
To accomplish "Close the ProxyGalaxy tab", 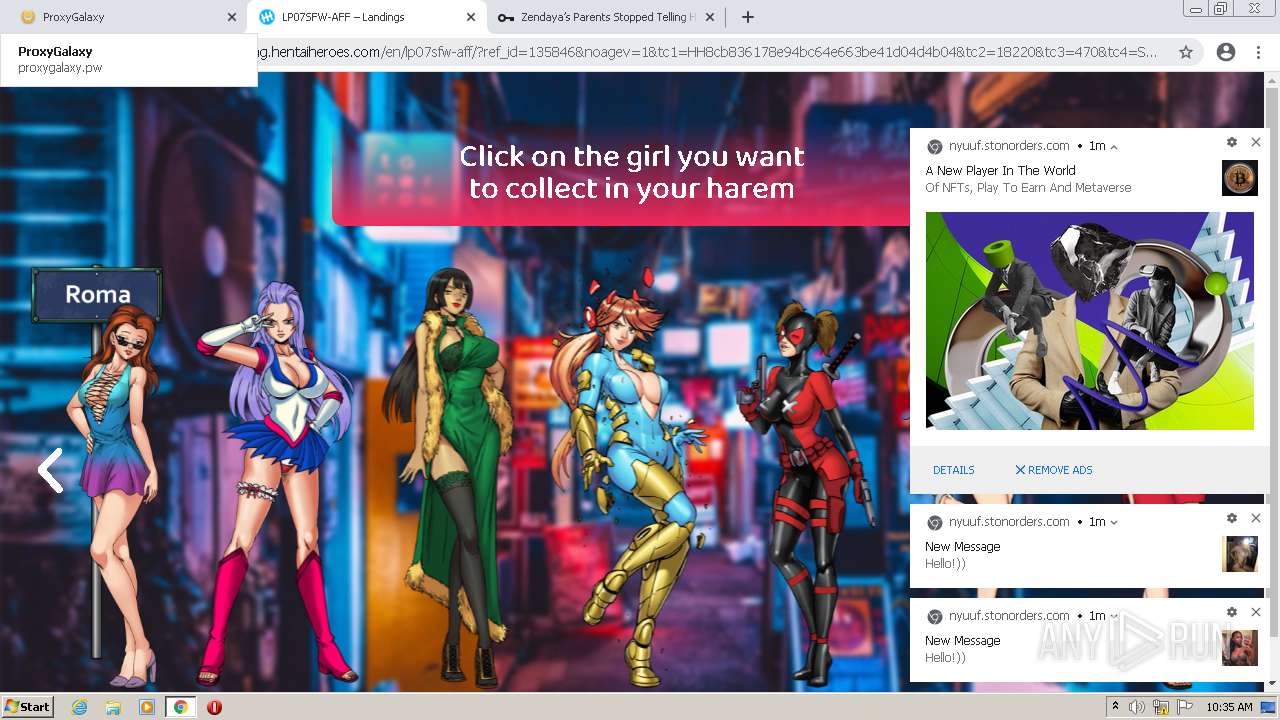I will click(232, 17).
